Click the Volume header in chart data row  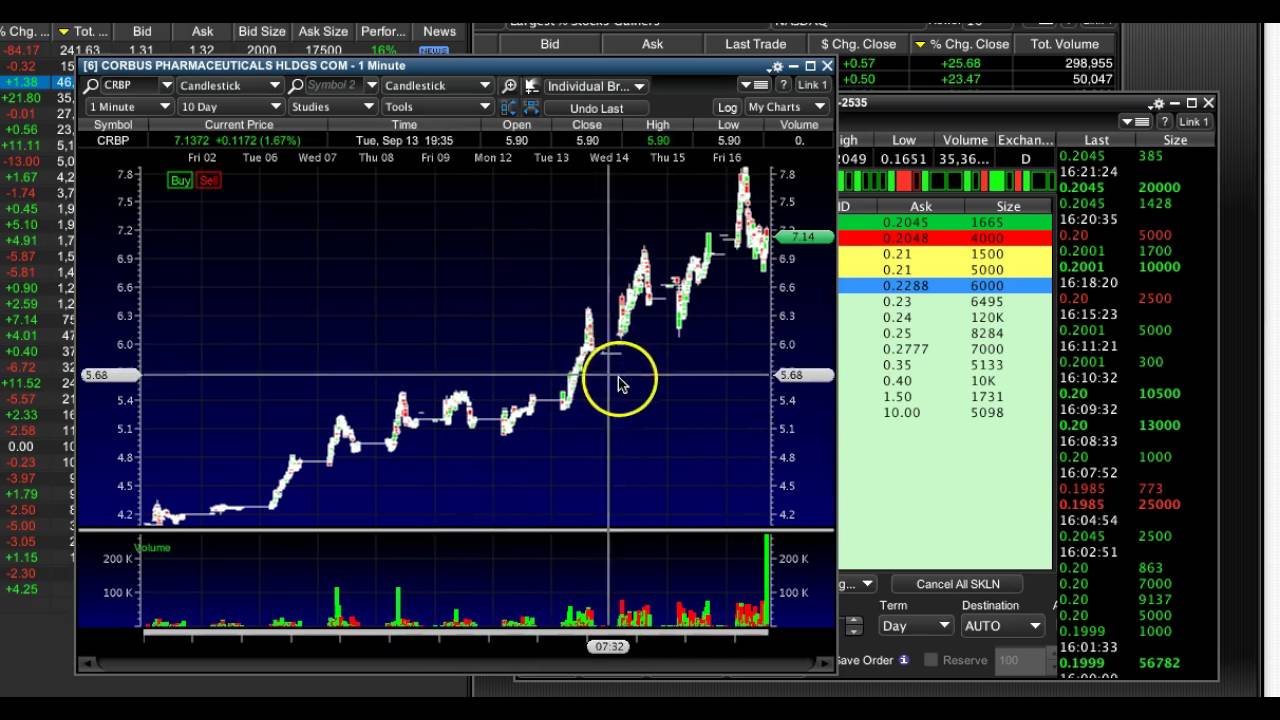pos(799,125)
